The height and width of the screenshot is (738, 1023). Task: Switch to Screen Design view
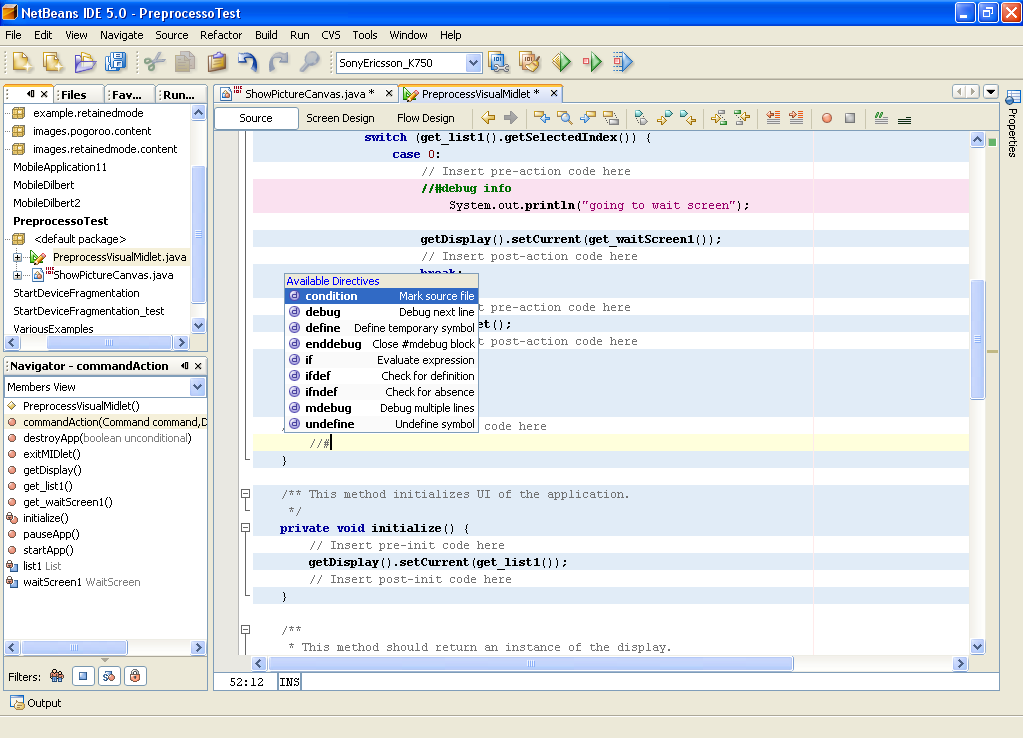(x=340, y=118)
